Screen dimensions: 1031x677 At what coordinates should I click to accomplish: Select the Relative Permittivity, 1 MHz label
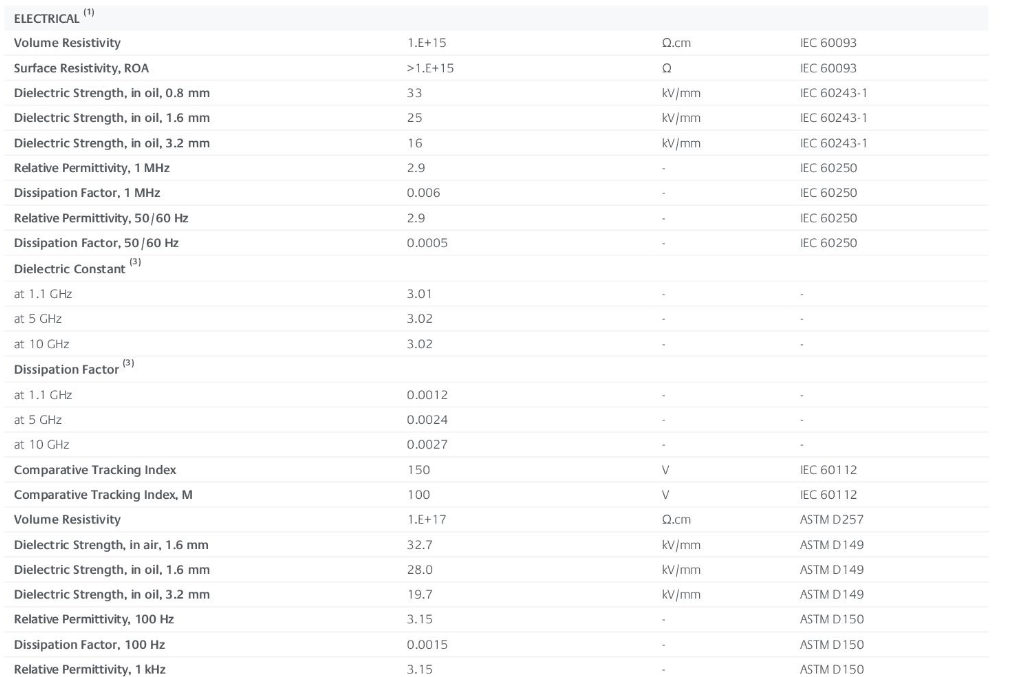[x=91, y=168]
